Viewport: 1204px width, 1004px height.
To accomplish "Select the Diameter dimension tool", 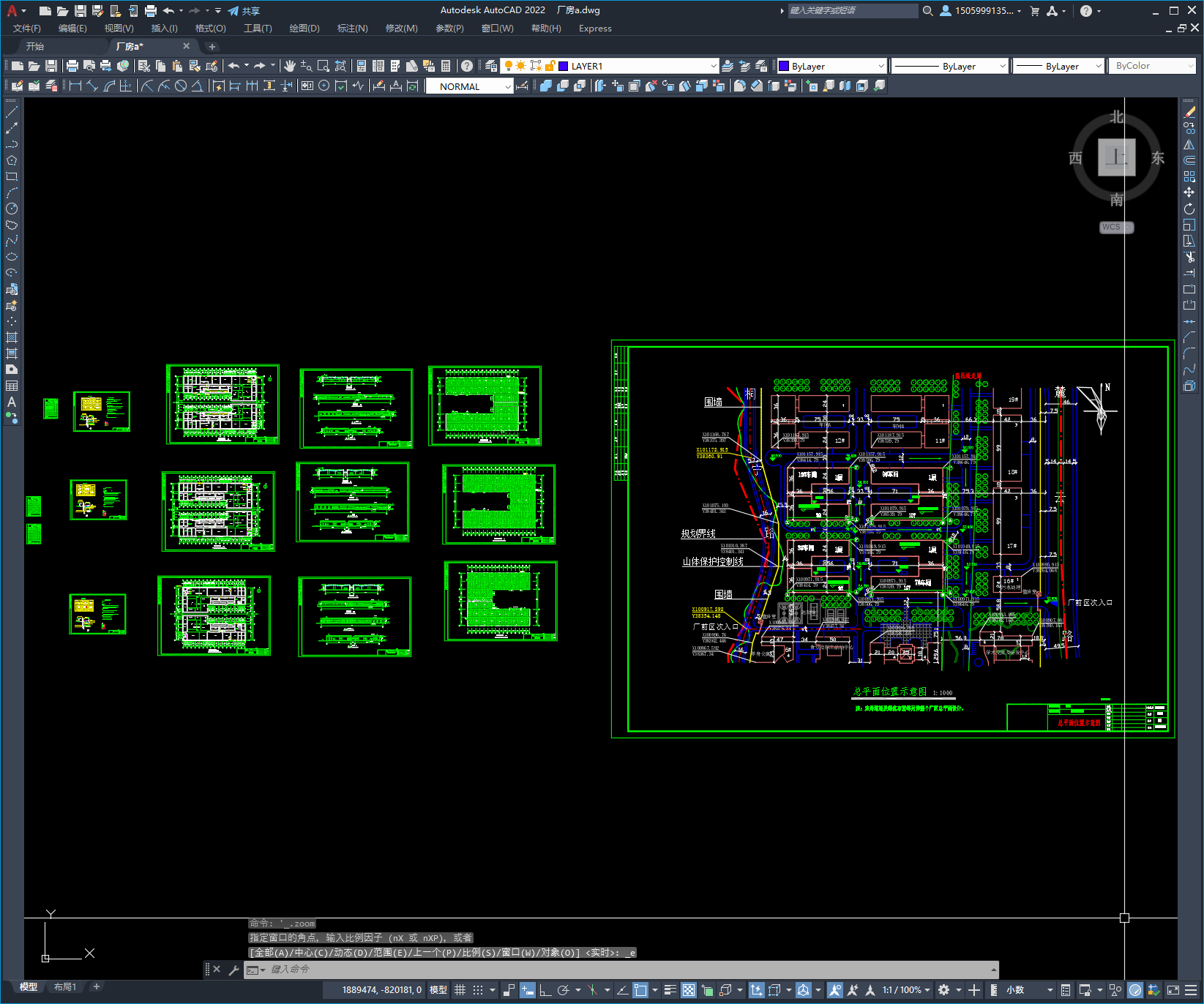I will (x=181, y=86).
